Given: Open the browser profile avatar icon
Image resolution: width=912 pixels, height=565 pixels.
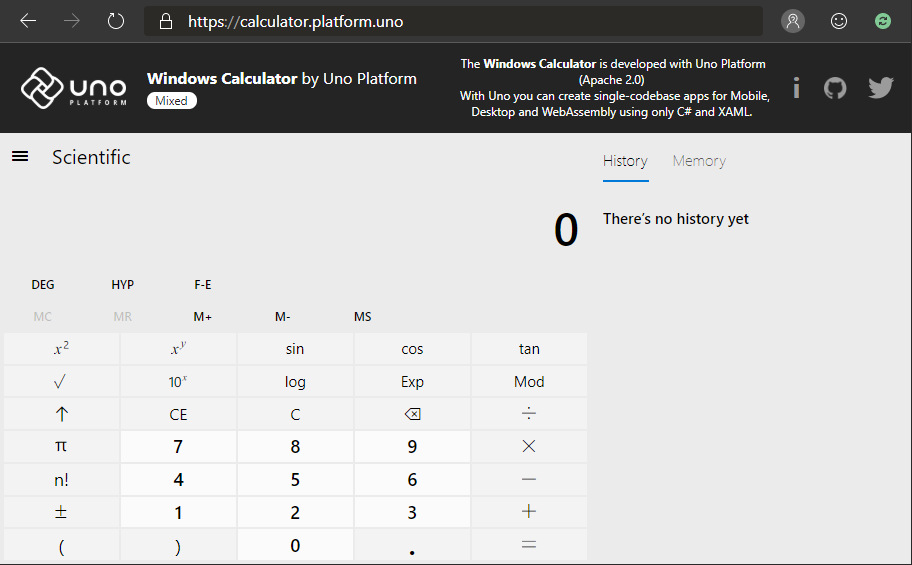Looking at the screenshot, I should (793, 22).
